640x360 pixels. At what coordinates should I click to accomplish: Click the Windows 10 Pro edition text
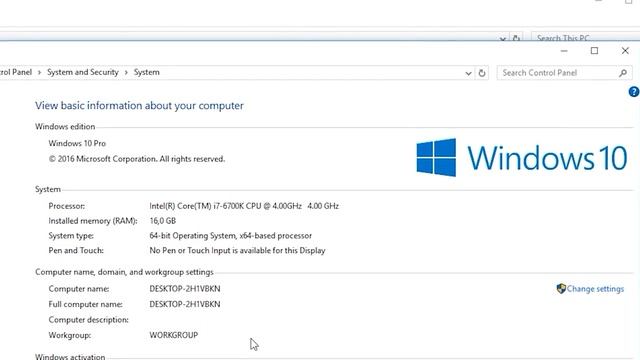[x=77, y=143]
